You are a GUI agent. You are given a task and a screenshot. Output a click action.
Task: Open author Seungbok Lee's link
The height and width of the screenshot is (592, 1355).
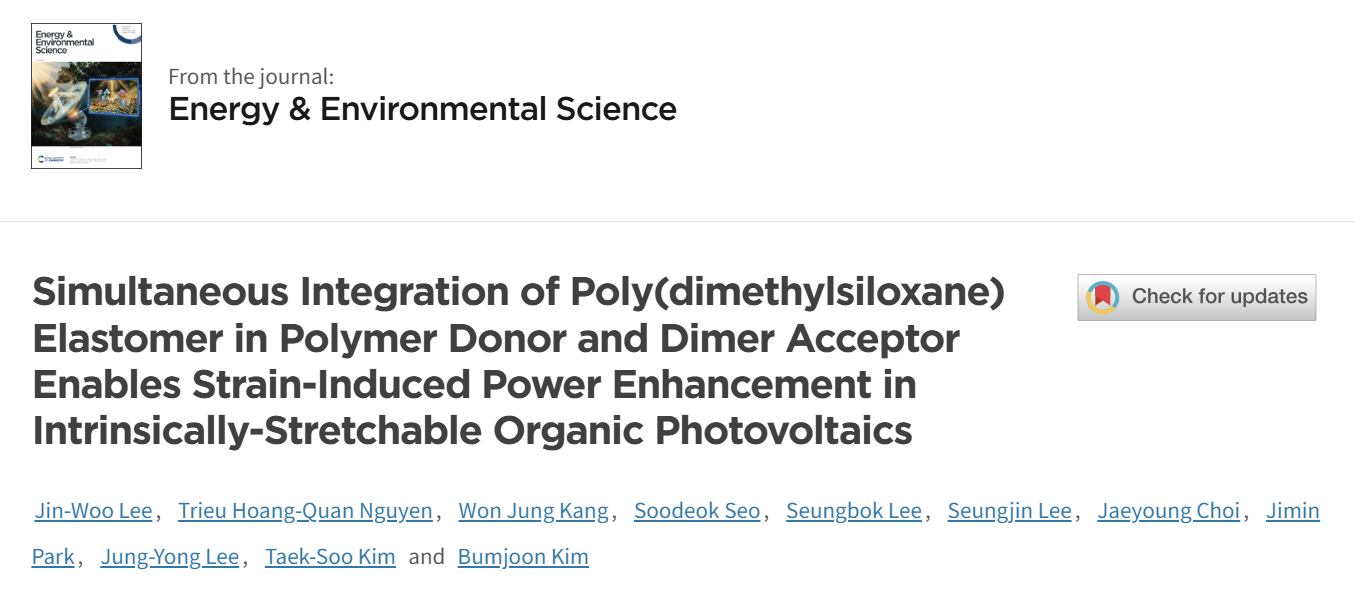tap(854, 511)
